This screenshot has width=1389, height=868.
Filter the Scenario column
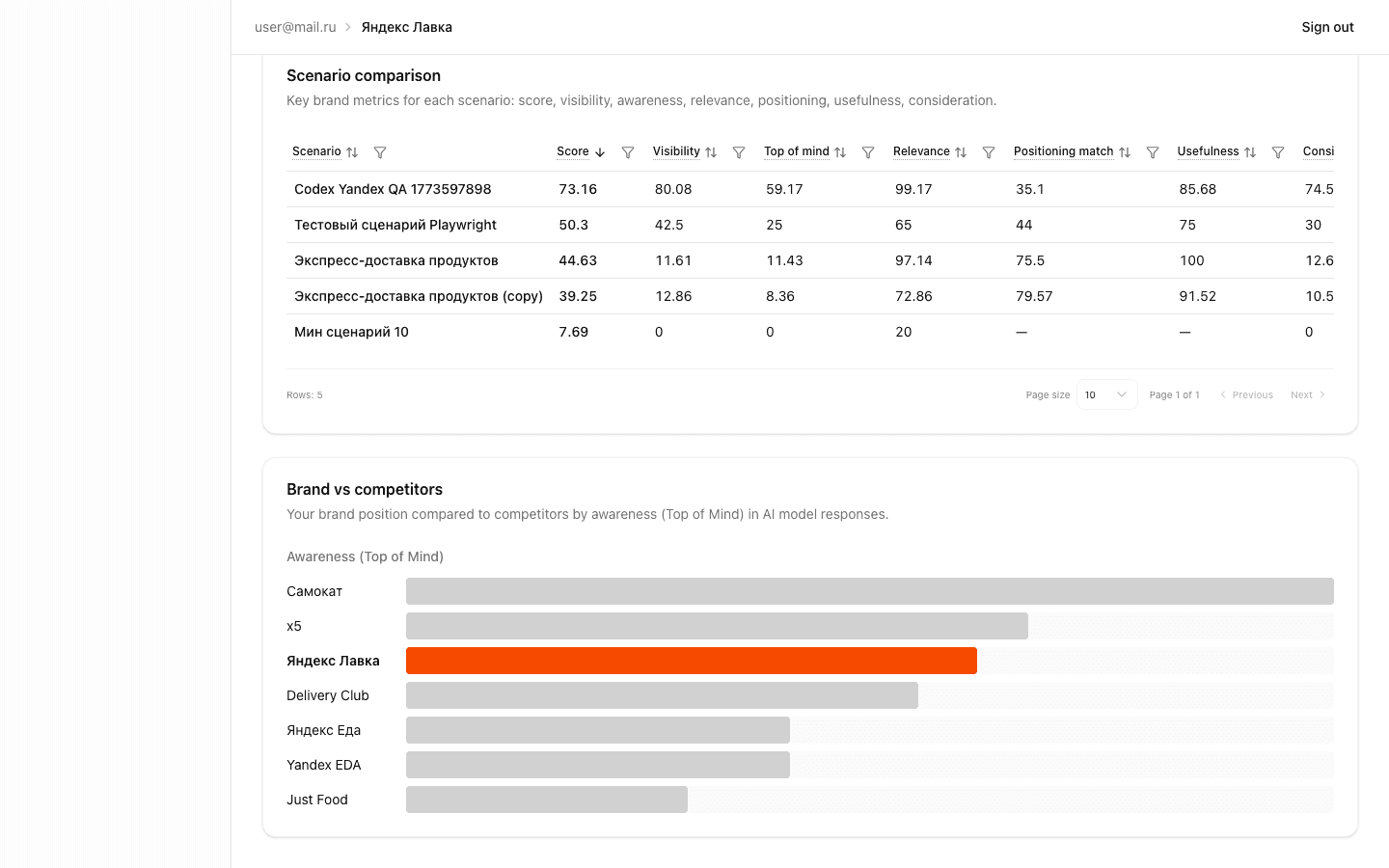380,151
